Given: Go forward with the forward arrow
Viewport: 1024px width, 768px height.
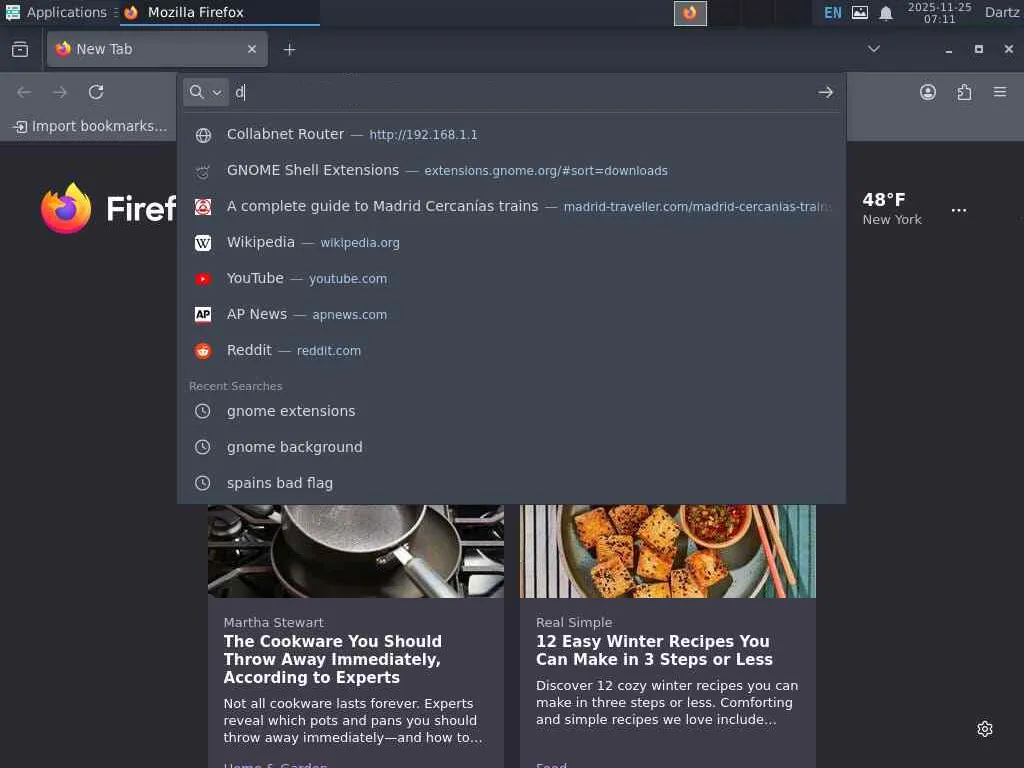Looking at the screenshot, I should click(x=59, y=92).
